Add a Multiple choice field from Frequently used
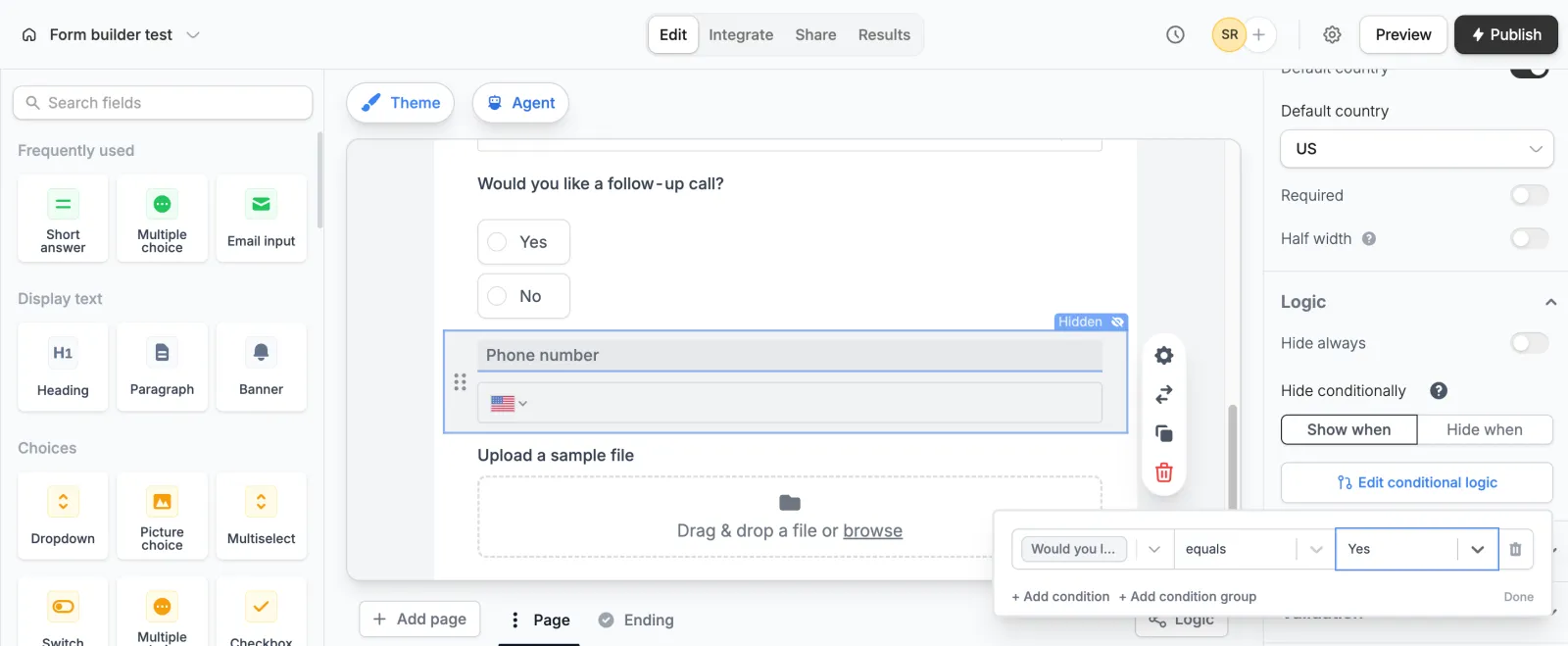The height and width of the screenshot is (646, 1568). 162,219
